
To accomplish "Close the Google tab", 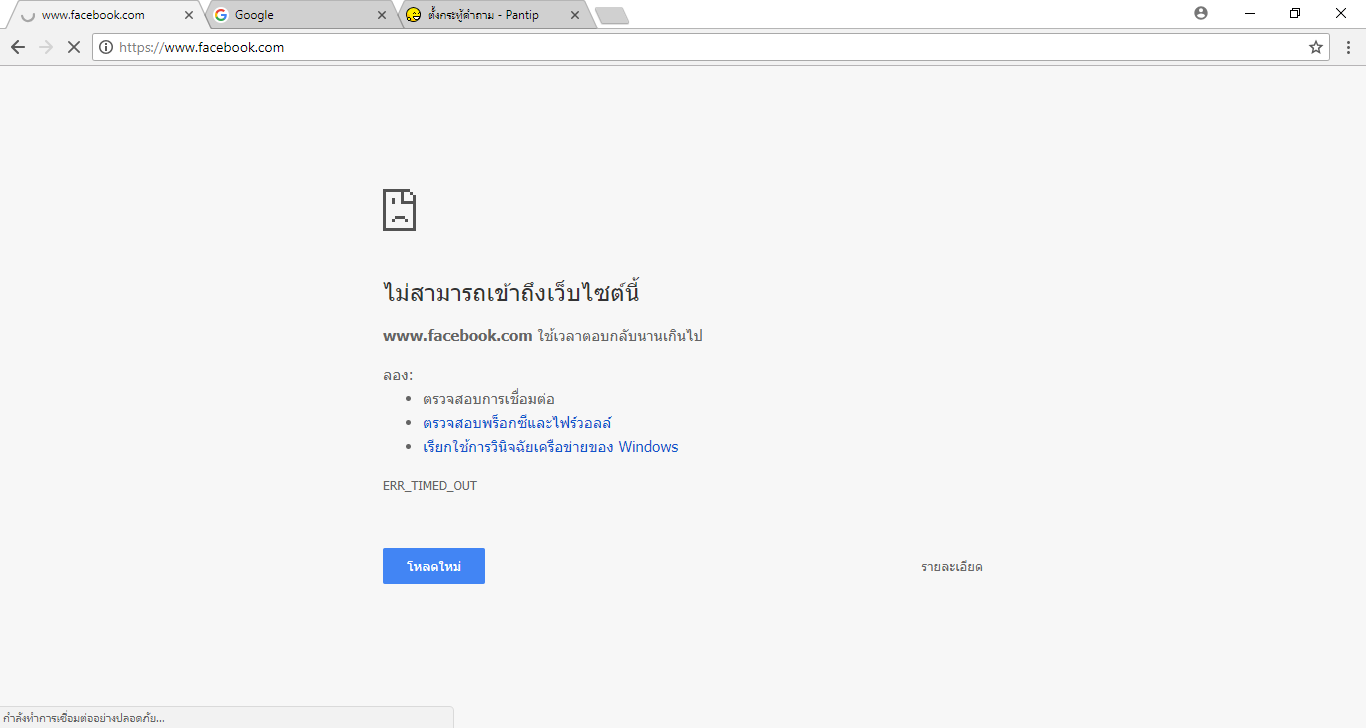I will (382, 15).
